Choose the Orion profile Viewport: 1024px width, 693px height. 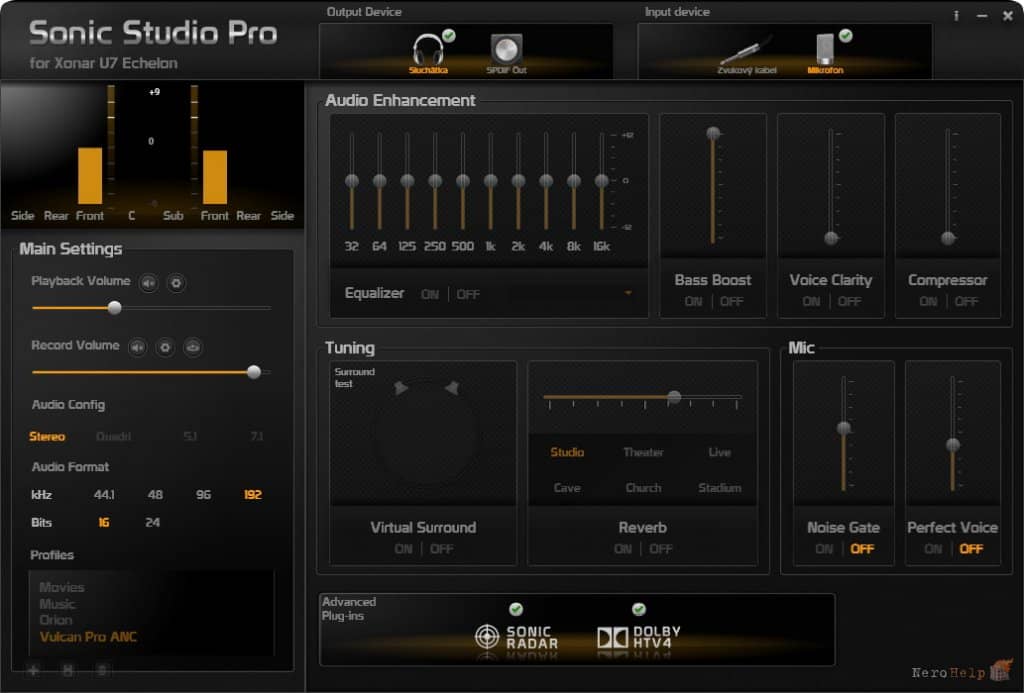coord(56,620)
